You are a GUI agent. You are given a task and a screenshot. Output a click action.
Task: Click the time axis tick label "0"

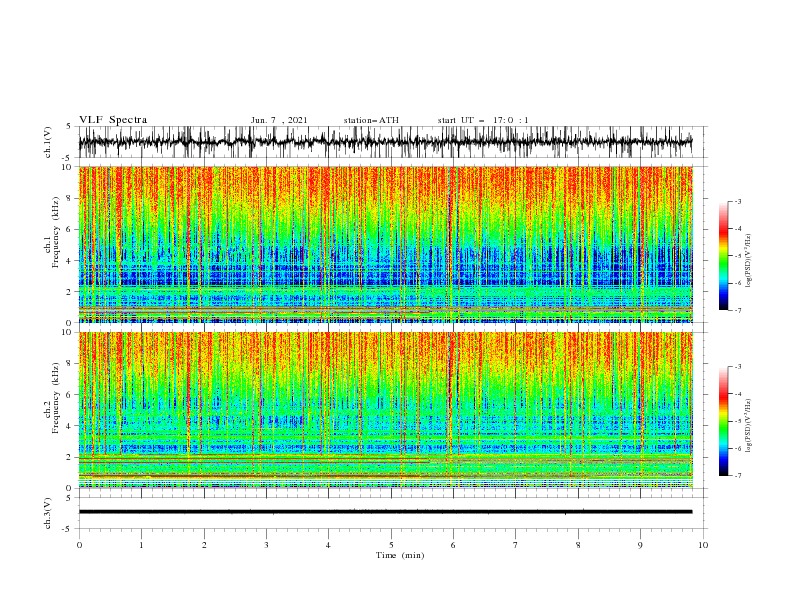79,545
